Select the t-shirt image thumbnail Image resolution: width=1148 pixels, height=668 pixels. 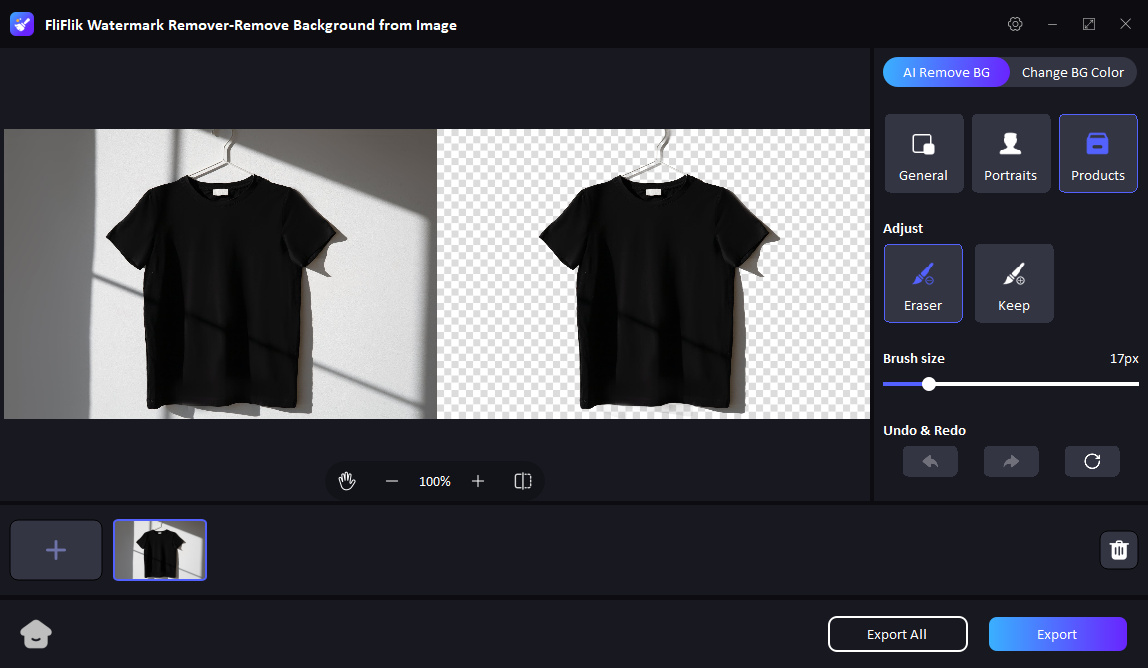pyautogui.click(x=160, y=550)
